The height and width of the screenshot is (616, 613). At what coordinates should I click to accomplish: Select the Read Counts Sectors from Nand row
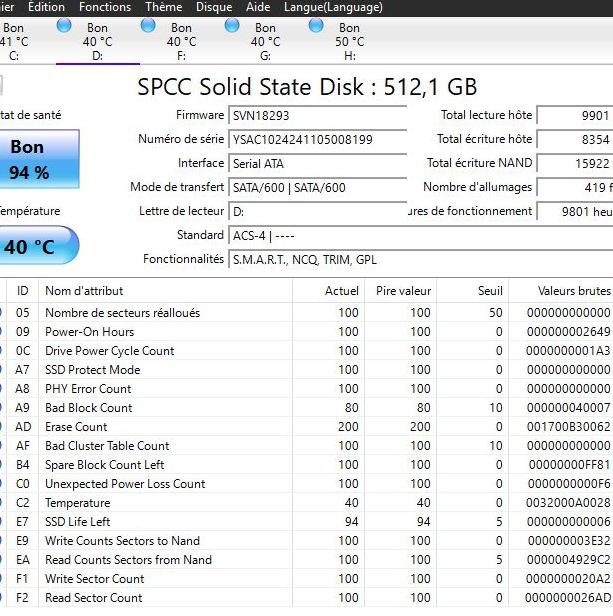click(306, 559)
